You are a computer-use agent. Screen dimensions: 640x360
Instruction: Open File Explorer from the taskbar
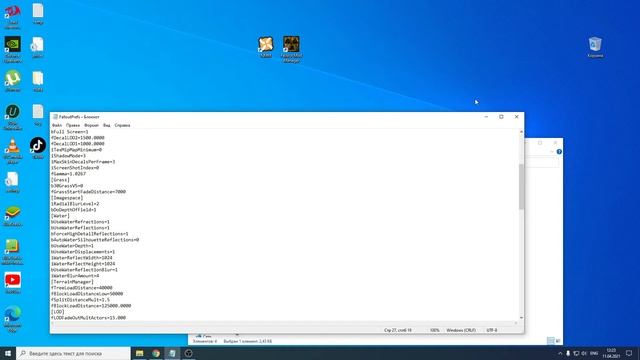pyautogui.click(x=140, y=353)
